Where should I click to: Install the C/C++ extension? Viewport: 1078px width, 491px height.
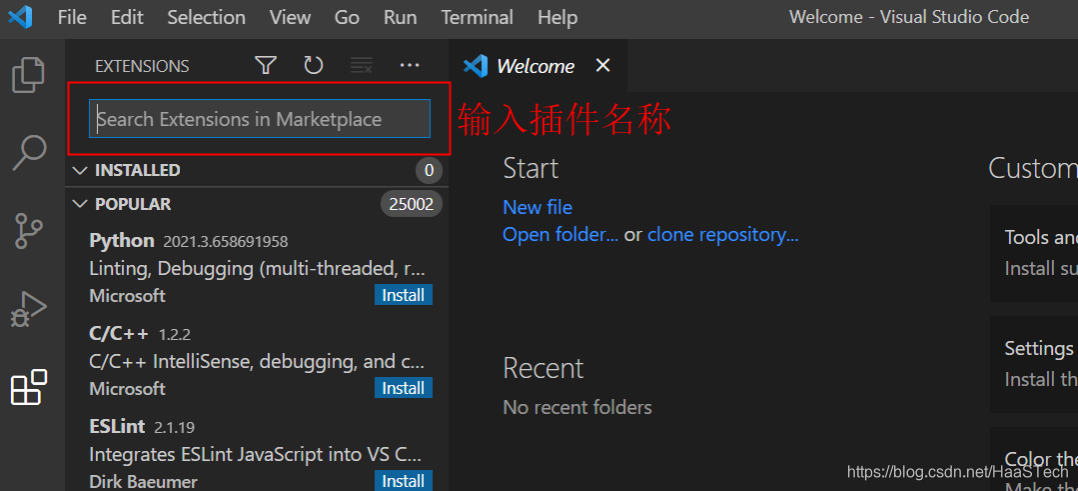point(404,388)
